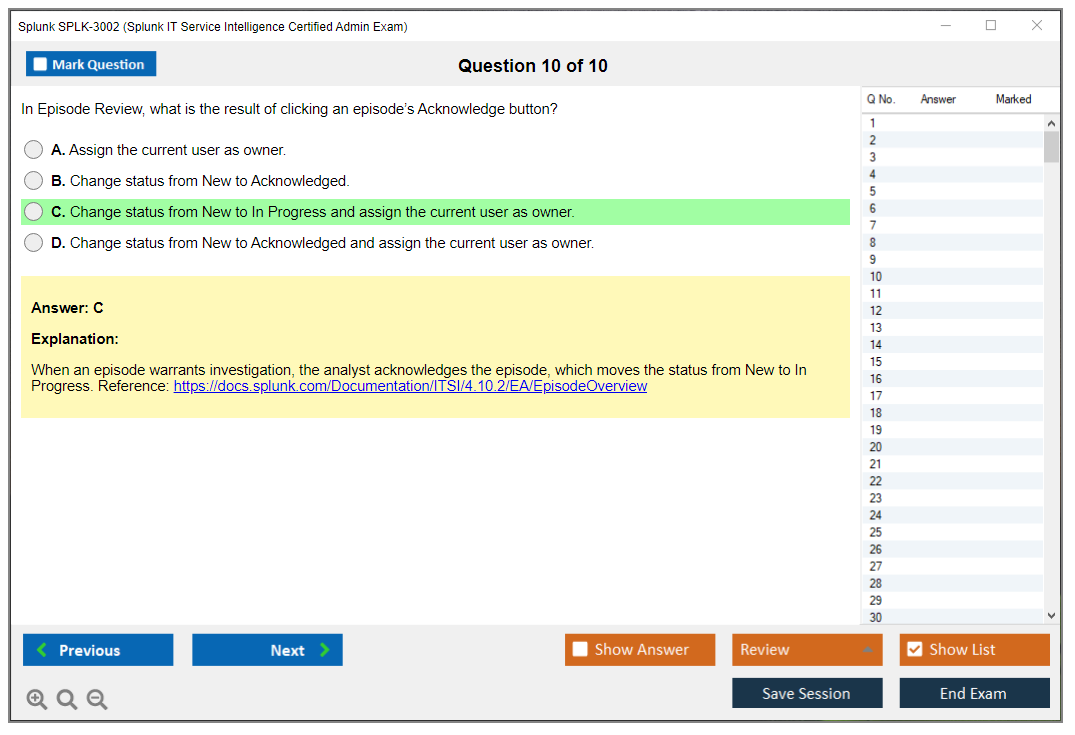1075x735 pixels.
Task: Maximize the exam window
Action: (991, 26)
